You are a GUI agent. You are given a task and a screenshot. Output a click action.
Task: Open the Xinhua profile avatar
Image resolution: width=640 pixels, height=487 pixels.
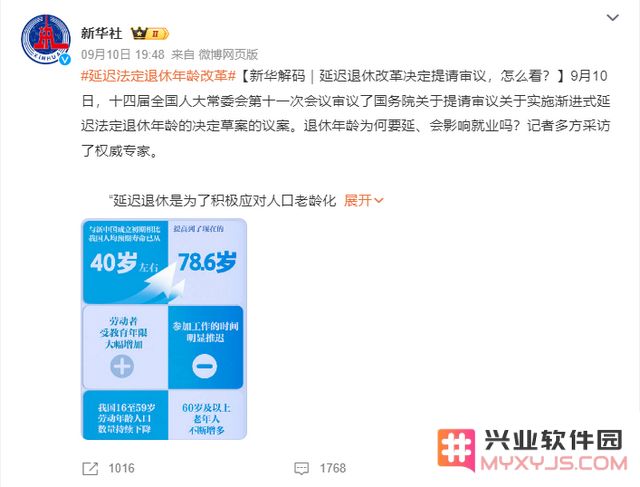coord(46,39)
